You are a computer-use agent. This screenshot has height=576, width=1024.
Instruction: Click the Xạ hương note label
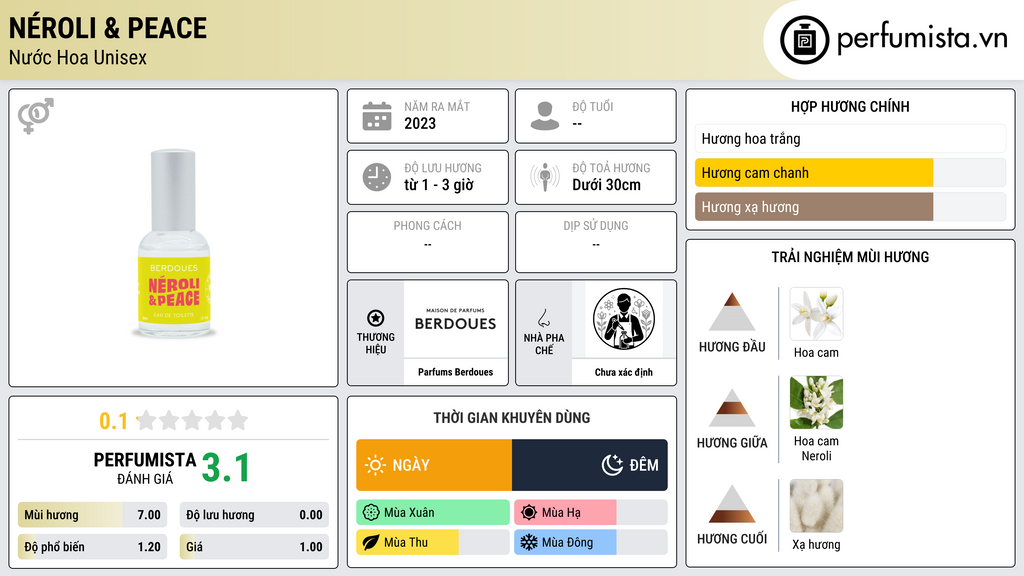click(x=816, y=545)
